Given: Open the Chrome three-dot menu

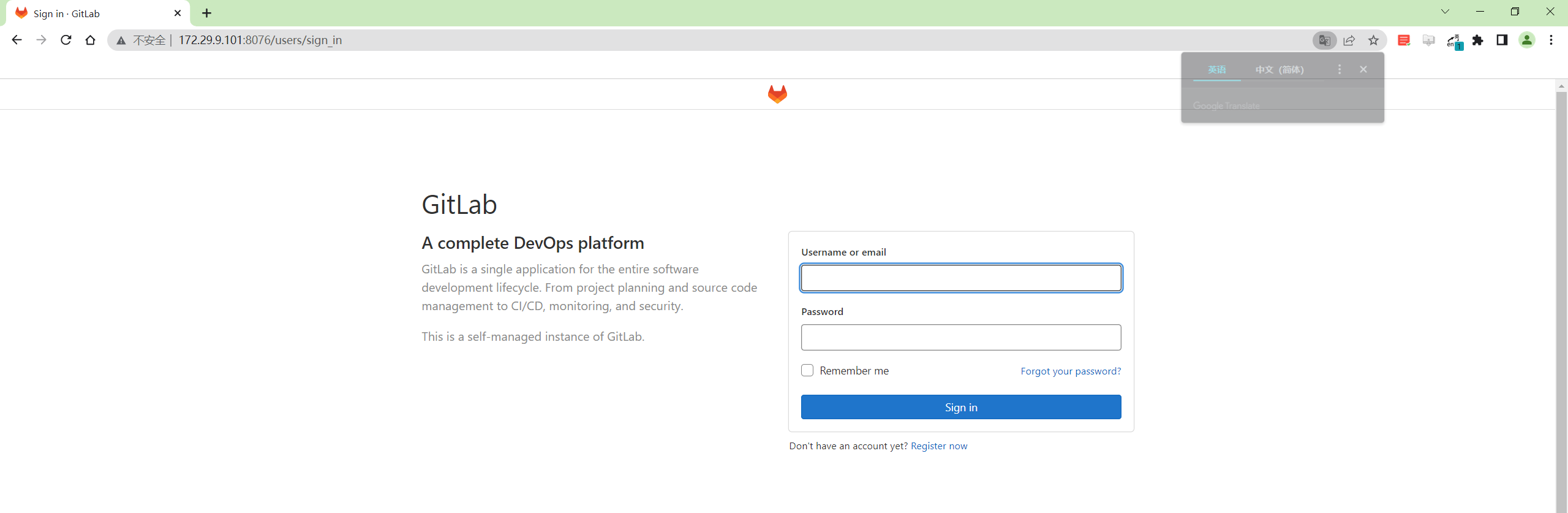Looking at the screenshot, I should tap(1551, 40).
